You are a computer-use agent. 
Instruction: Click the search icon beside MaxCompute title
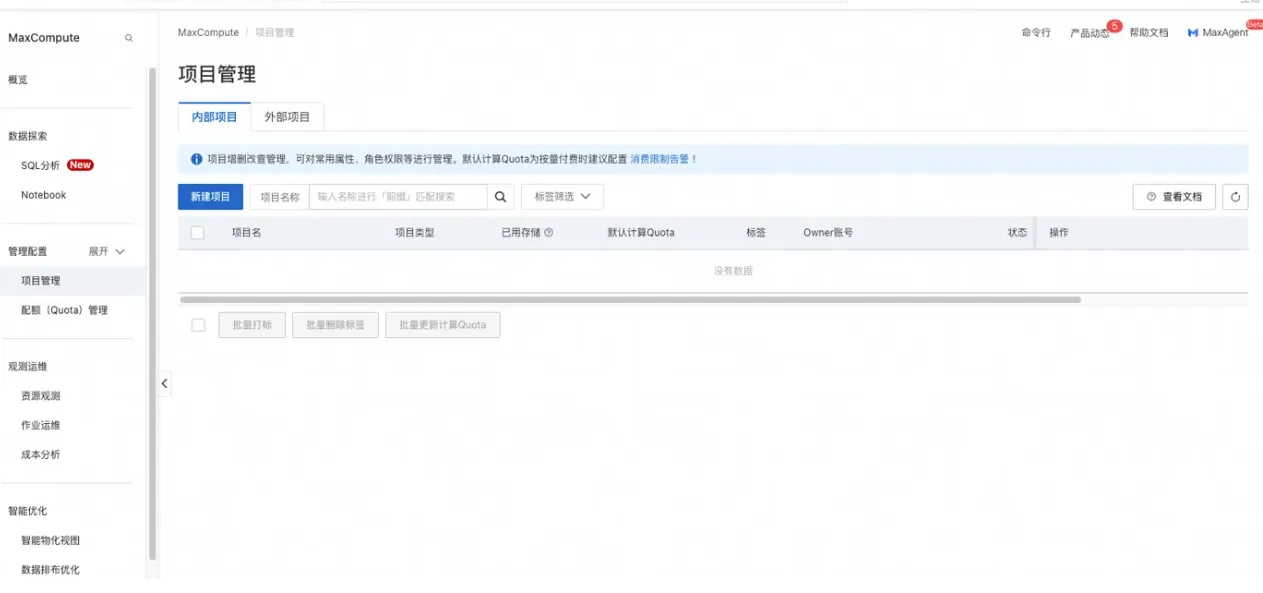[x=129, y=38]
